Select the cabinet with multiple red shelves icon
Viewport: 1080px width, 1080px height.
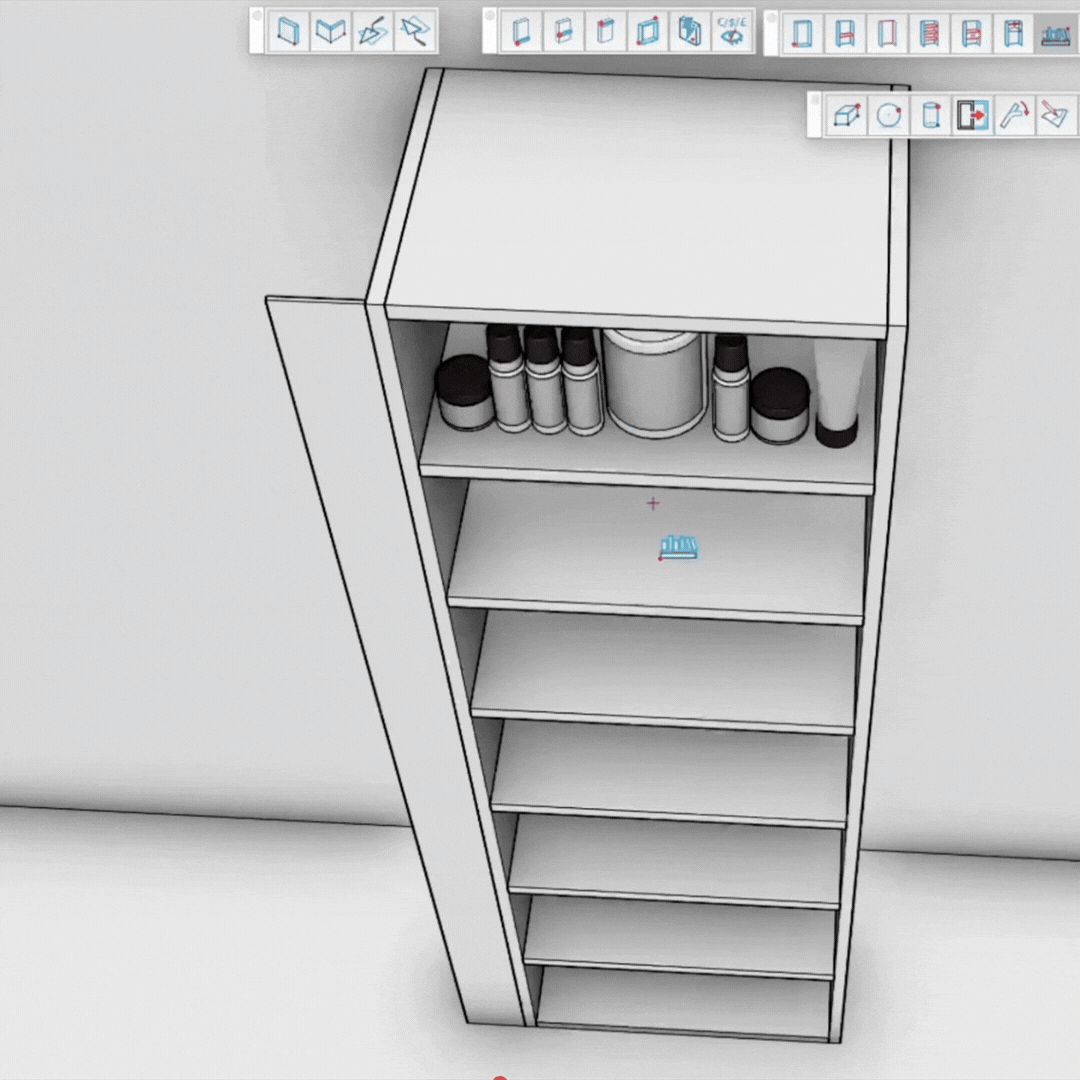tap(929, 34)
